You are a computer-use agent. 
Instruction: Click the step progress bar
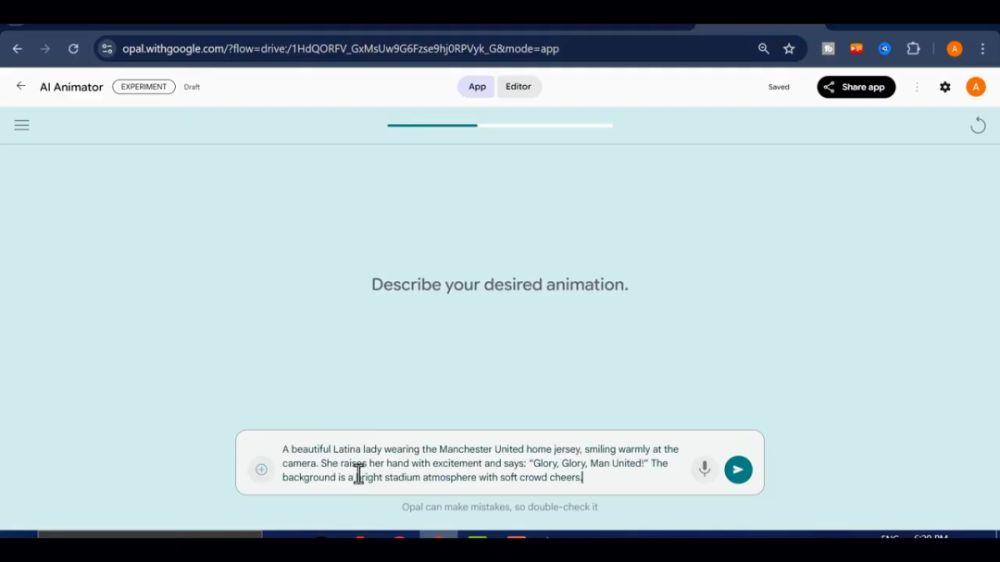(500, 125)
